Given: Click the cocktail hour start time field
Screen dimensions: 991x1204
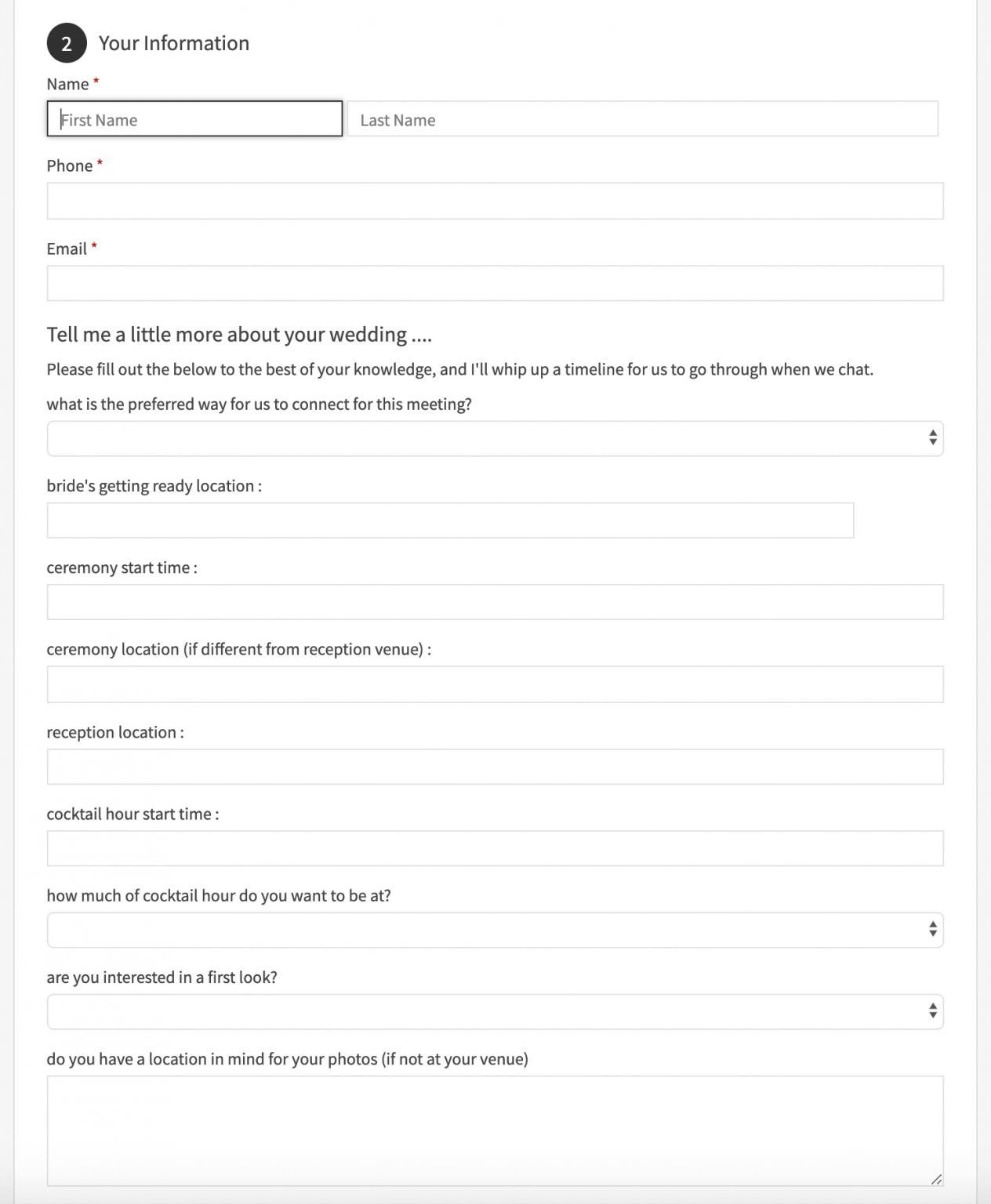Looking at the screenshot, I should click(x=495, y=848).
